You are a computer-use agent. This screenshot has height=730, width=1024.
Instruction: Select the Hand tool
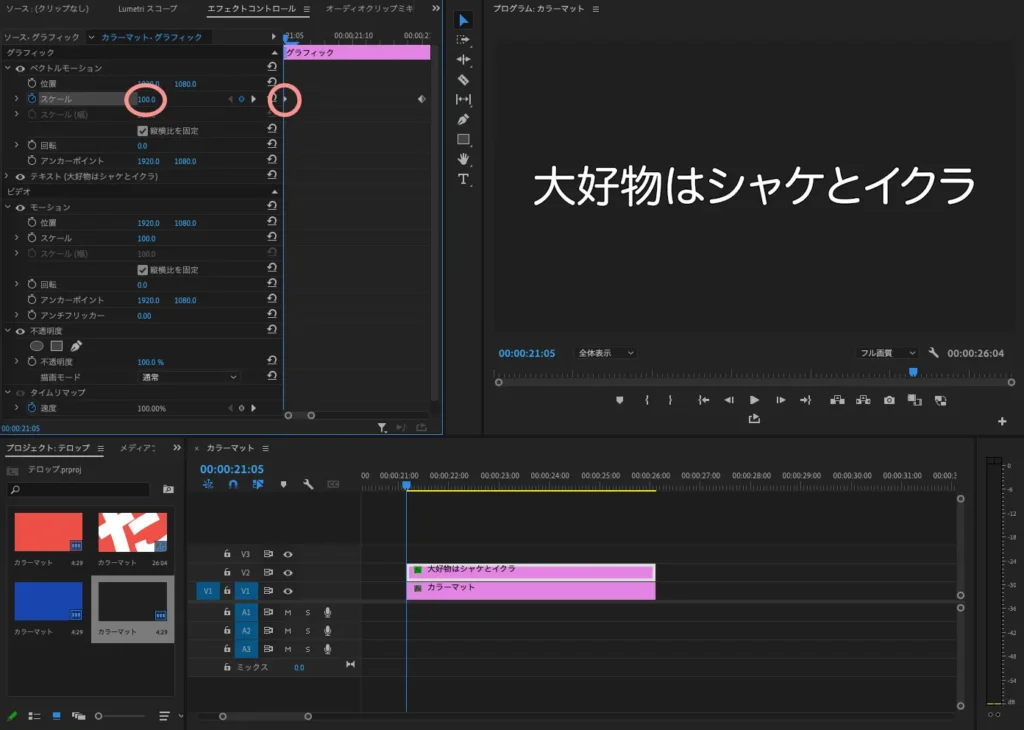tap(463, 159)
